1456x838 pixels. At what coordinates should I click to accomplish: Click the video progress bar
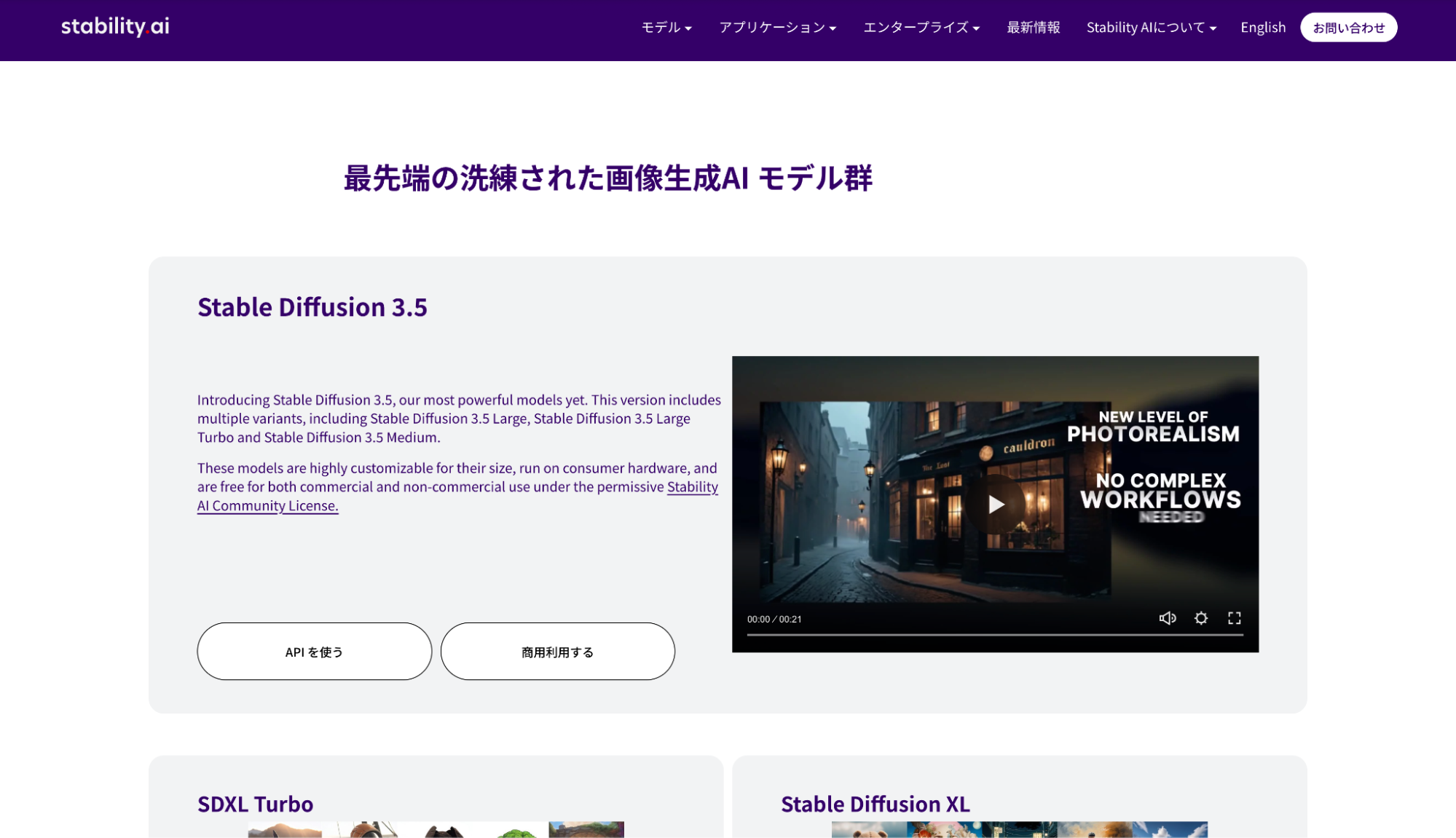pos(995,635)
